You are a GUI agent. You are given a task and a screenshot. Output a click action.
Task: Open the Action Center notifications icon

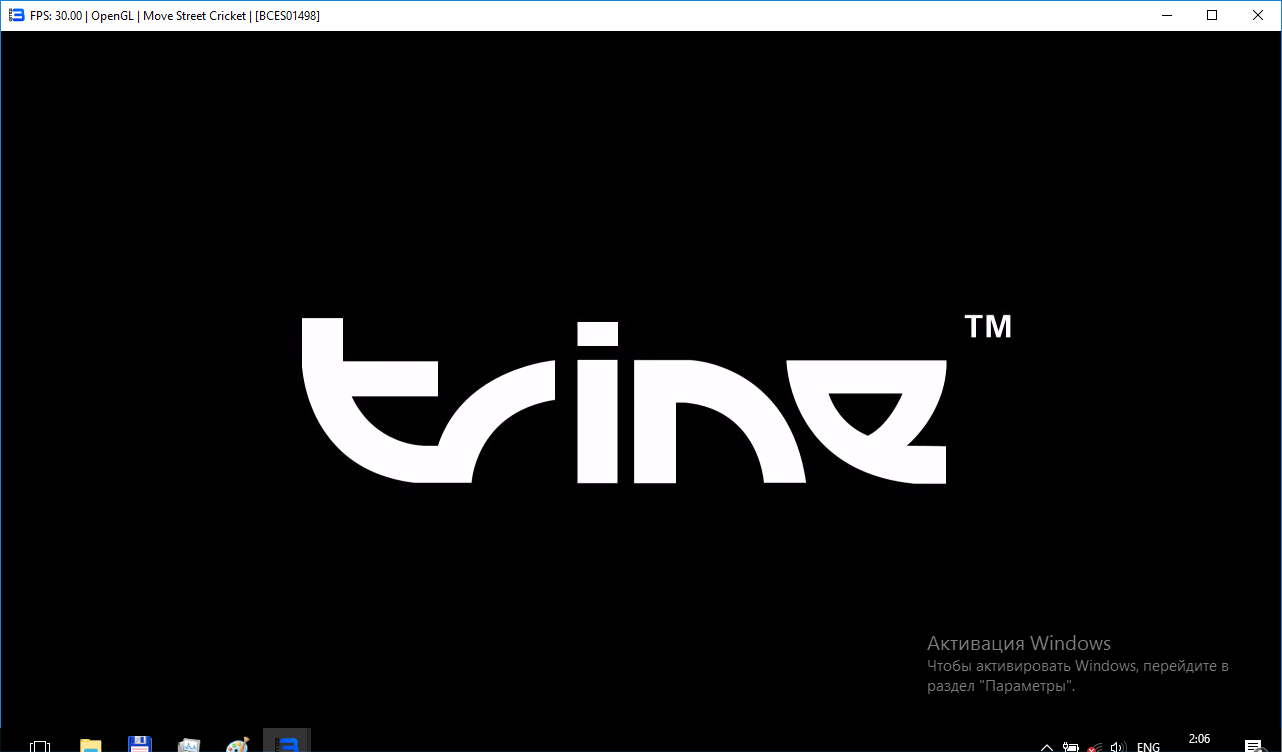click(1252, 746)
